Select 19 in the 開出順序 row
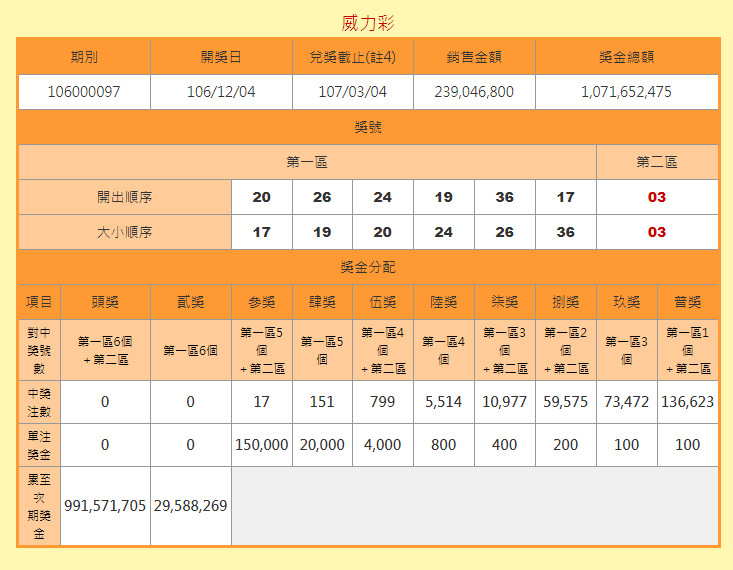This screenshot has height=570, width=733. pos(444,197)
